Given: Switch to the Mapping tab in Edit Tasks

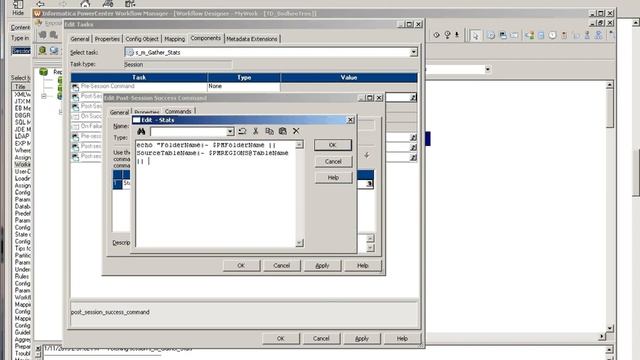Looking at the screenshot, I should pyautogui.click(x=174, y=39).
